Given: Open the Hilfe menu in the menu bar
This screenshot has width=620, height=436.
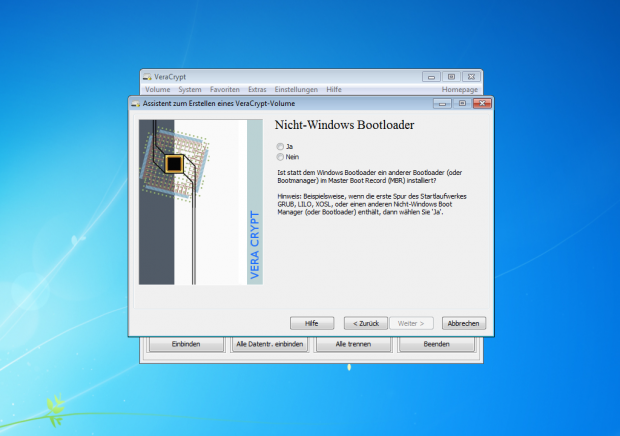Looking at the screenshot, I should (x=334, y=90).
